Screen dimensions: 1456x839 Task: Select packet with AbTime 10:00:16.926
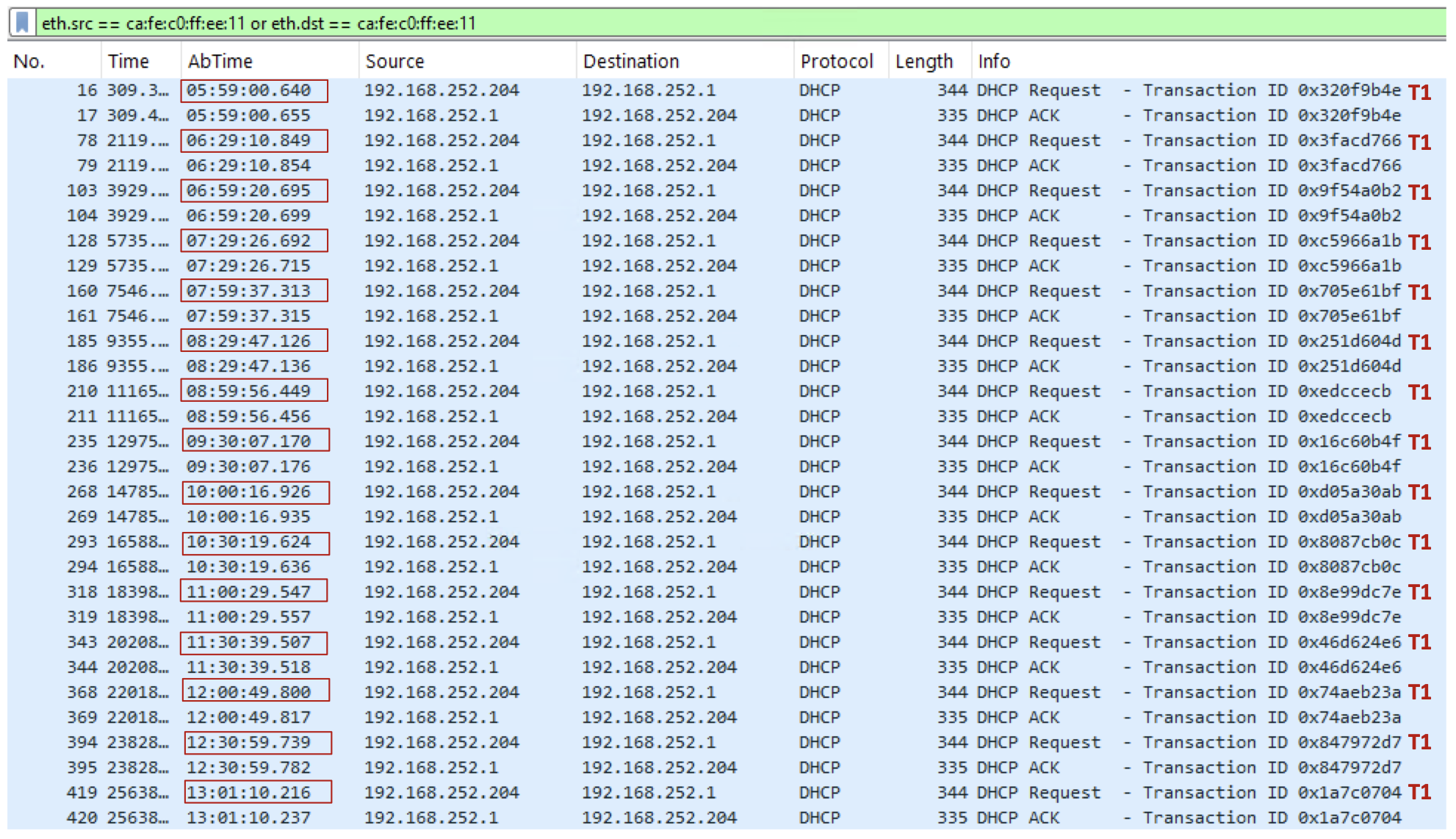click(727, 491)
